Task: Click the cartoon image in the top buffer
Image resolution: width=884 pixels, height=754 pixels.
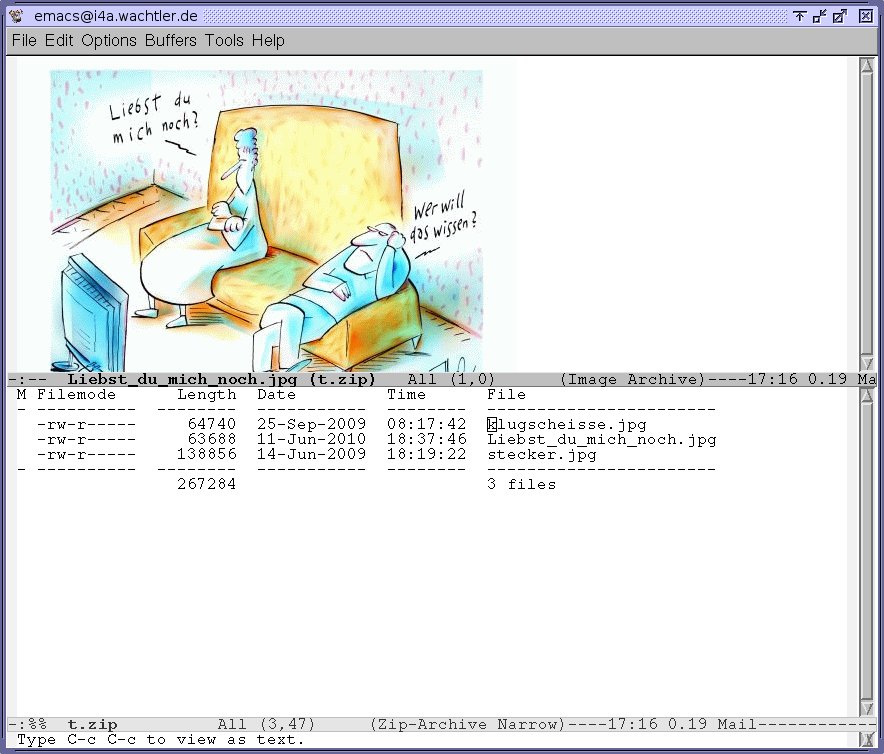Action: click(x=266, y=220)
